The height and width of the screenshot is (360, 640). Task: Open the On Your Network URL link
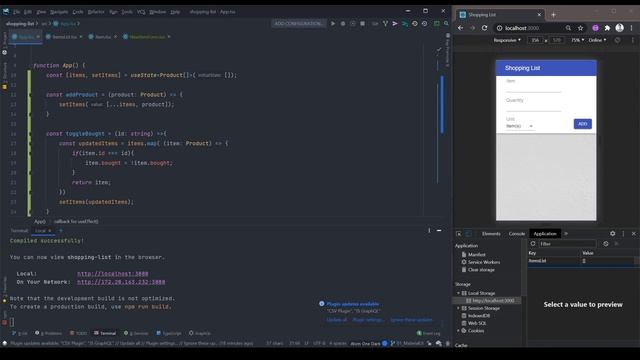[121, 282]
